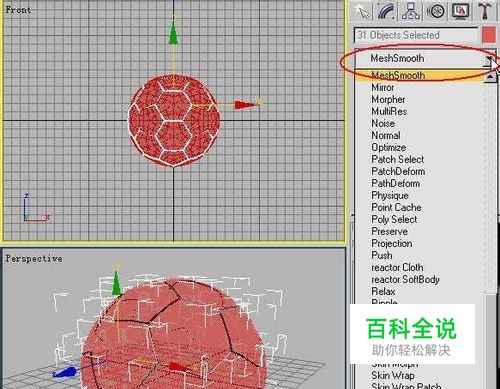Open the Modify command panel tab
Image resolution: width=500 pixels, height=389 pixels.
point(387,12)
